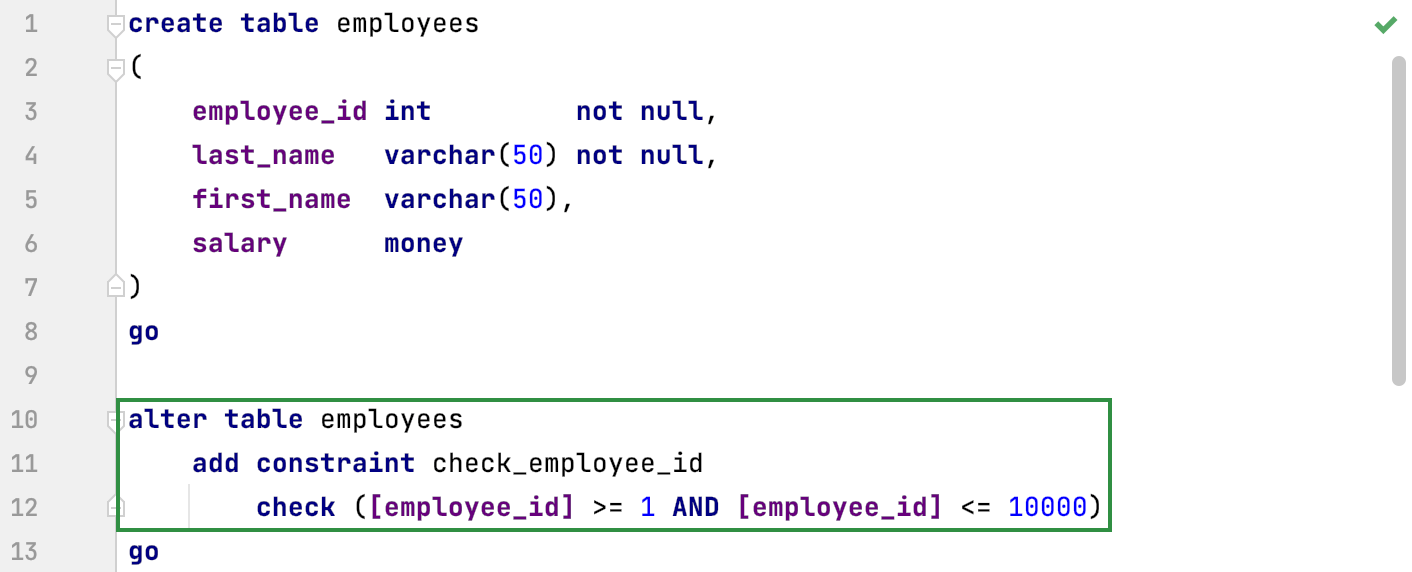Click the 'first_name' column name
This screenshot has height=572, width=1412.
[x=272, y=199]
